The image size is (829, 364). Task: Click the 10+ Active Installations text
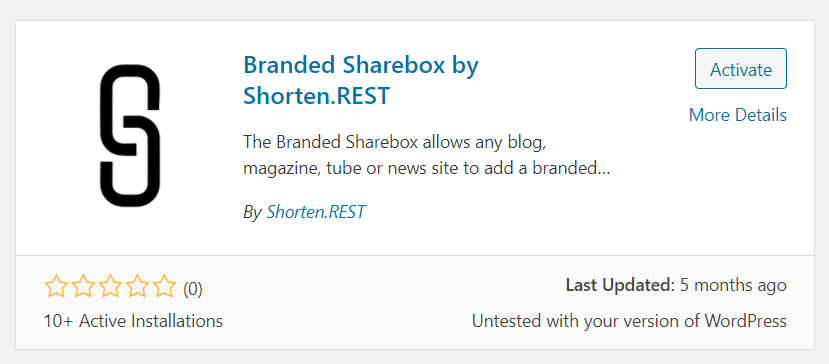[133, 321]
